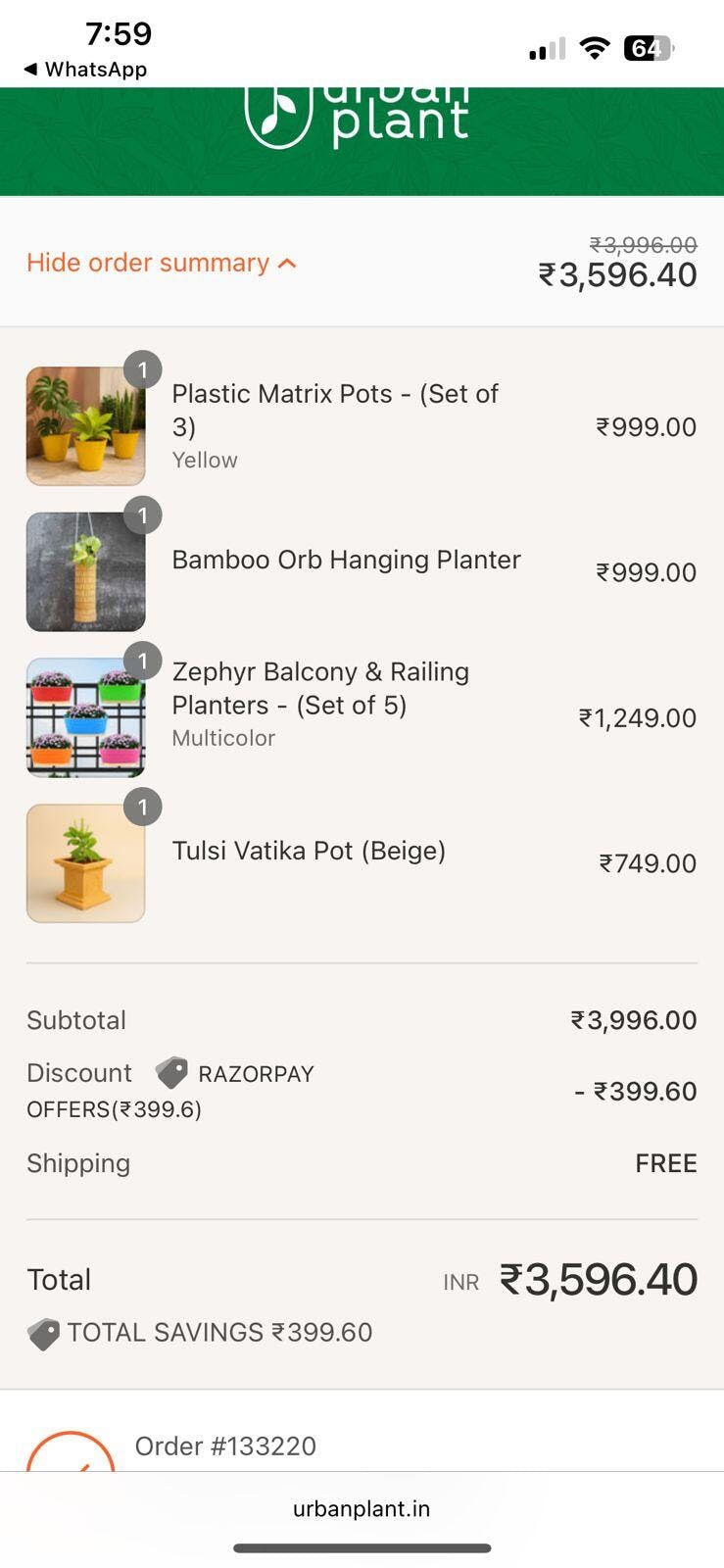
Task: Tap the Urban Plant logo
Action: coord(357,116)
